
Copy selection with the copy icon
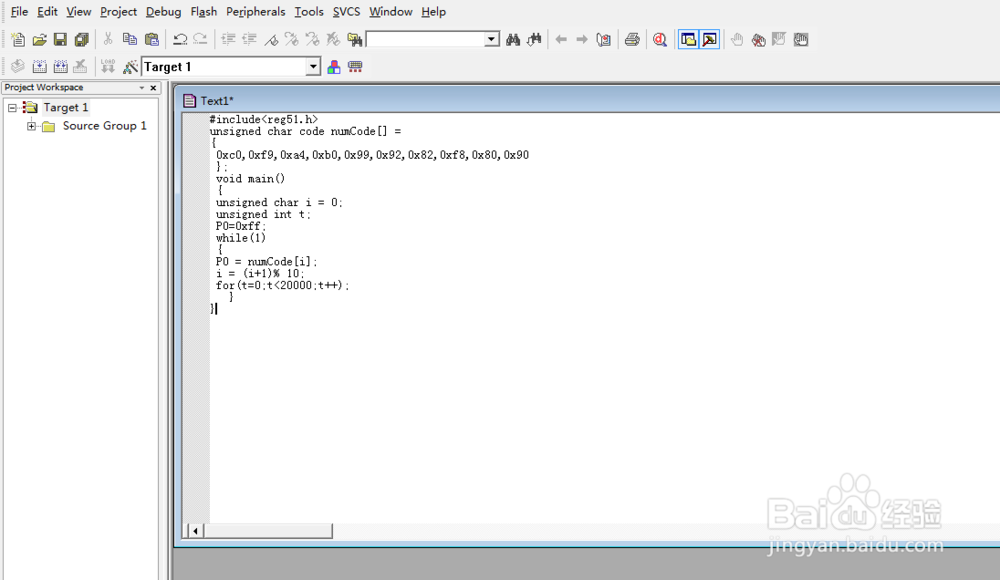click(129, 40)
